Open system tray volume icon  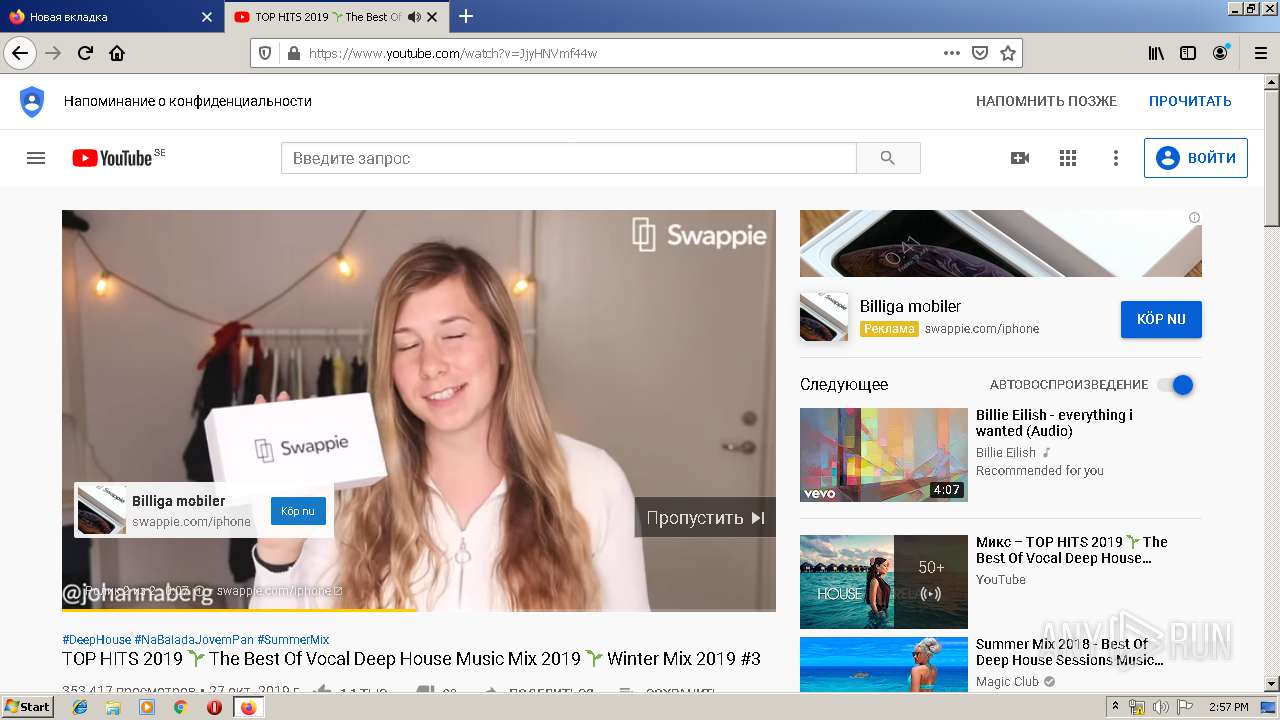click(x=1161, y=707)
